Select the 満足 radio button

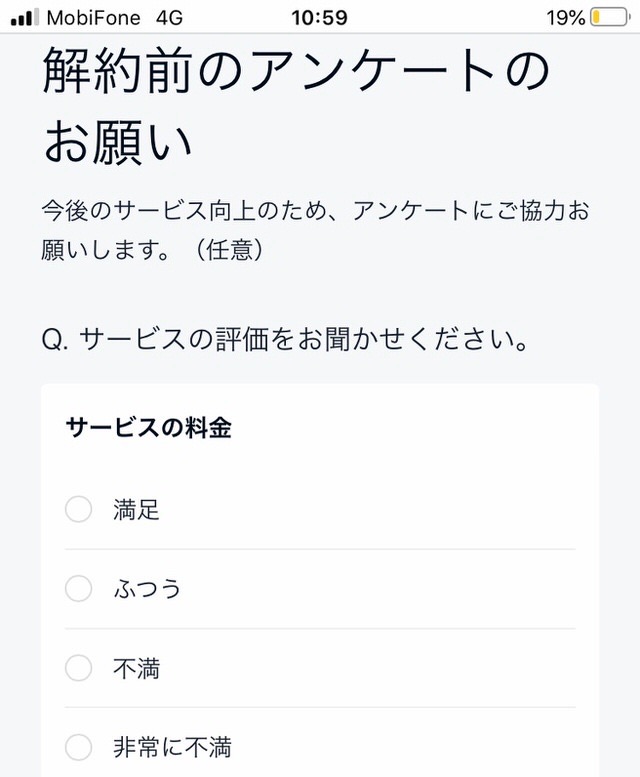[78, 509]
